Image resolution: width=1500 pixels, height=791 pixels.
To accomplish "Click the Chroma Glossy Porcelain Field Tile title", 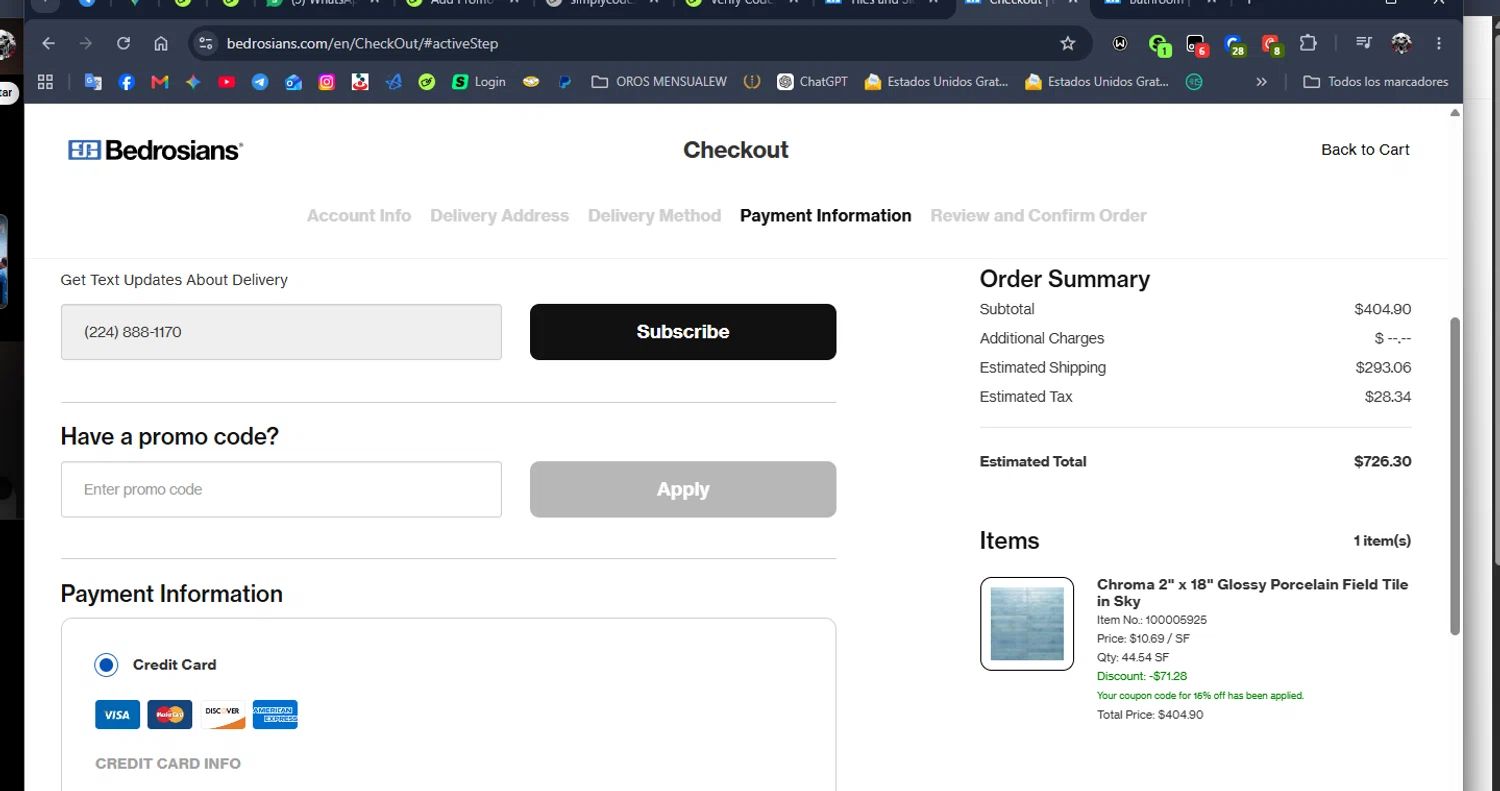I will pos(1252,593).
